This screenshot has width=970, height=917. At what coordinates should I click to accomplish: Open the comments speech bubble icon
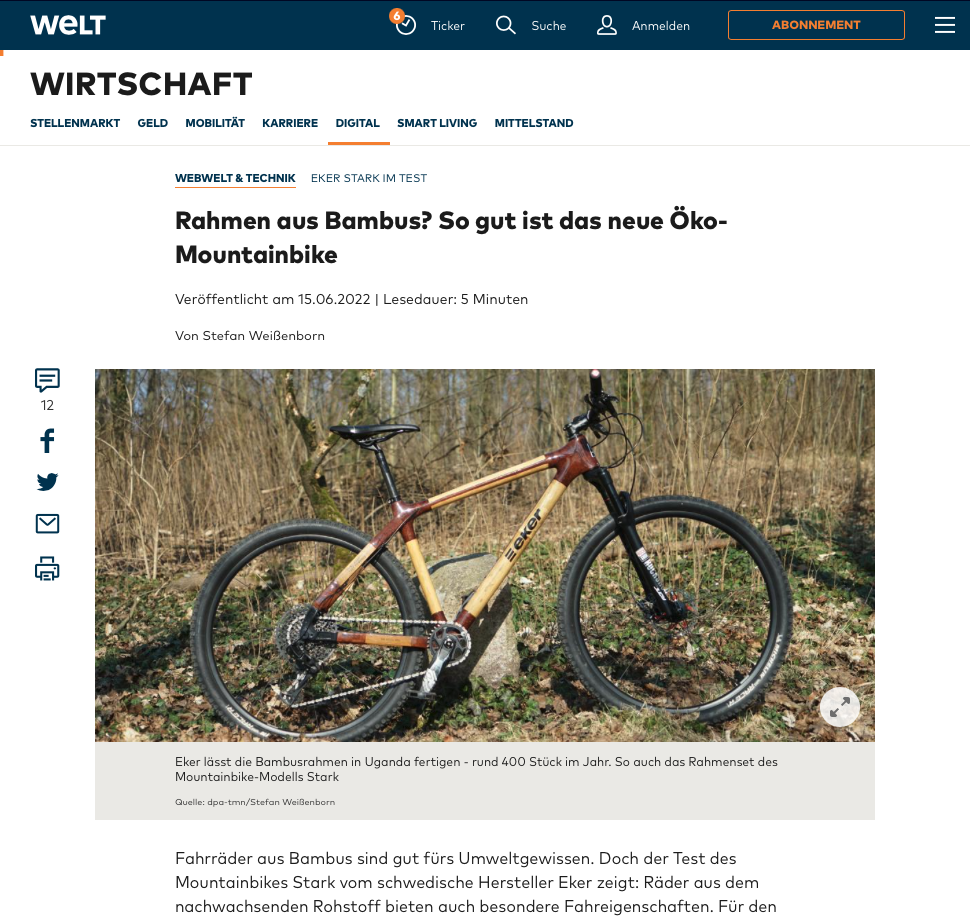coord(47,379)
